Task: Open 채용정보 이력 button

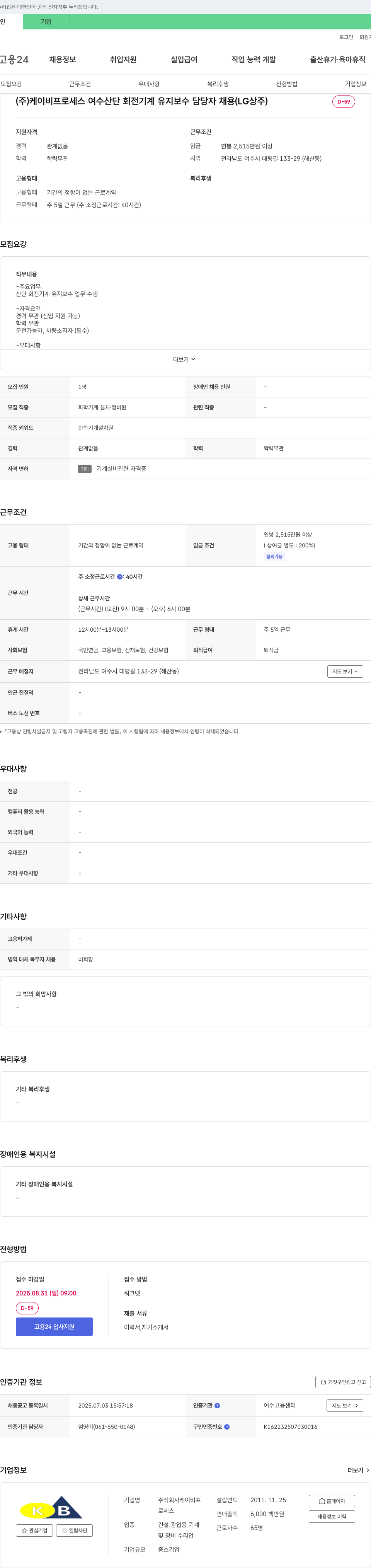Action: (332, 1516)
